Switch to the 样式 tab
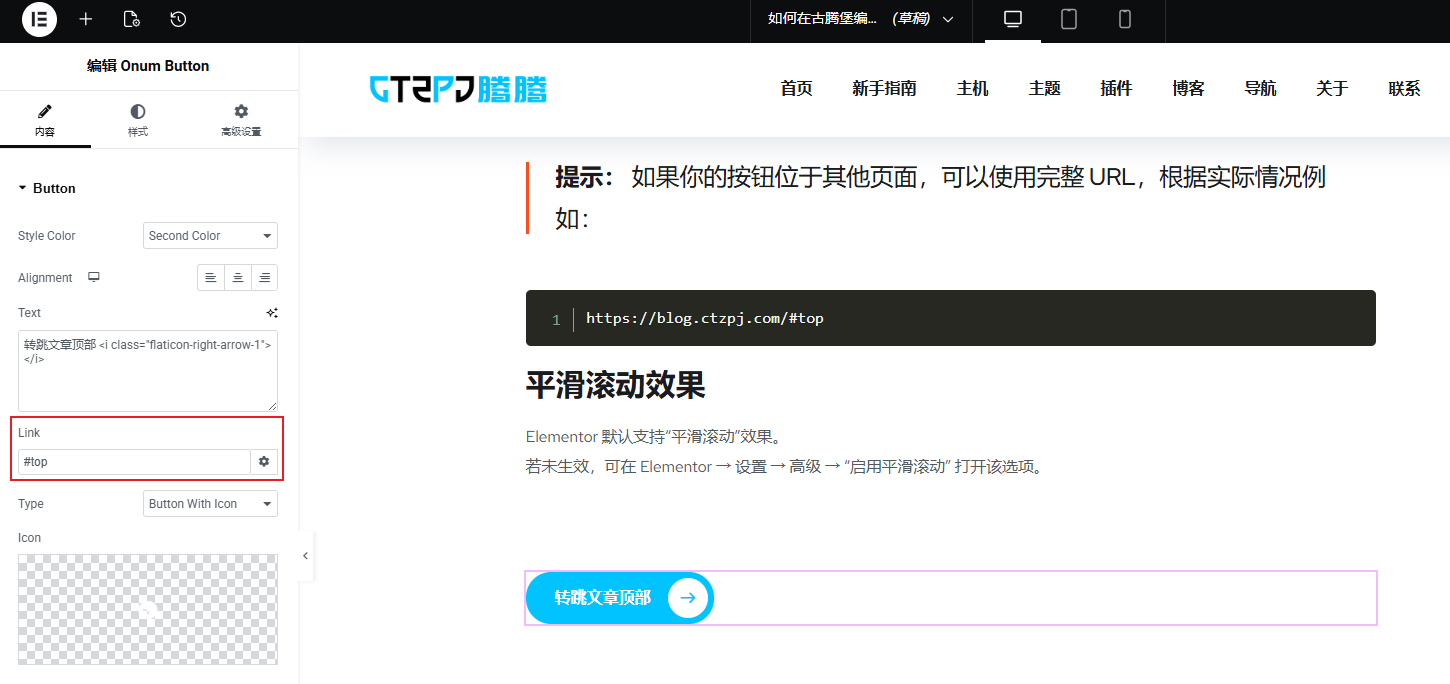This screenshot has height=684, width=1450. (x=138, y=120)
